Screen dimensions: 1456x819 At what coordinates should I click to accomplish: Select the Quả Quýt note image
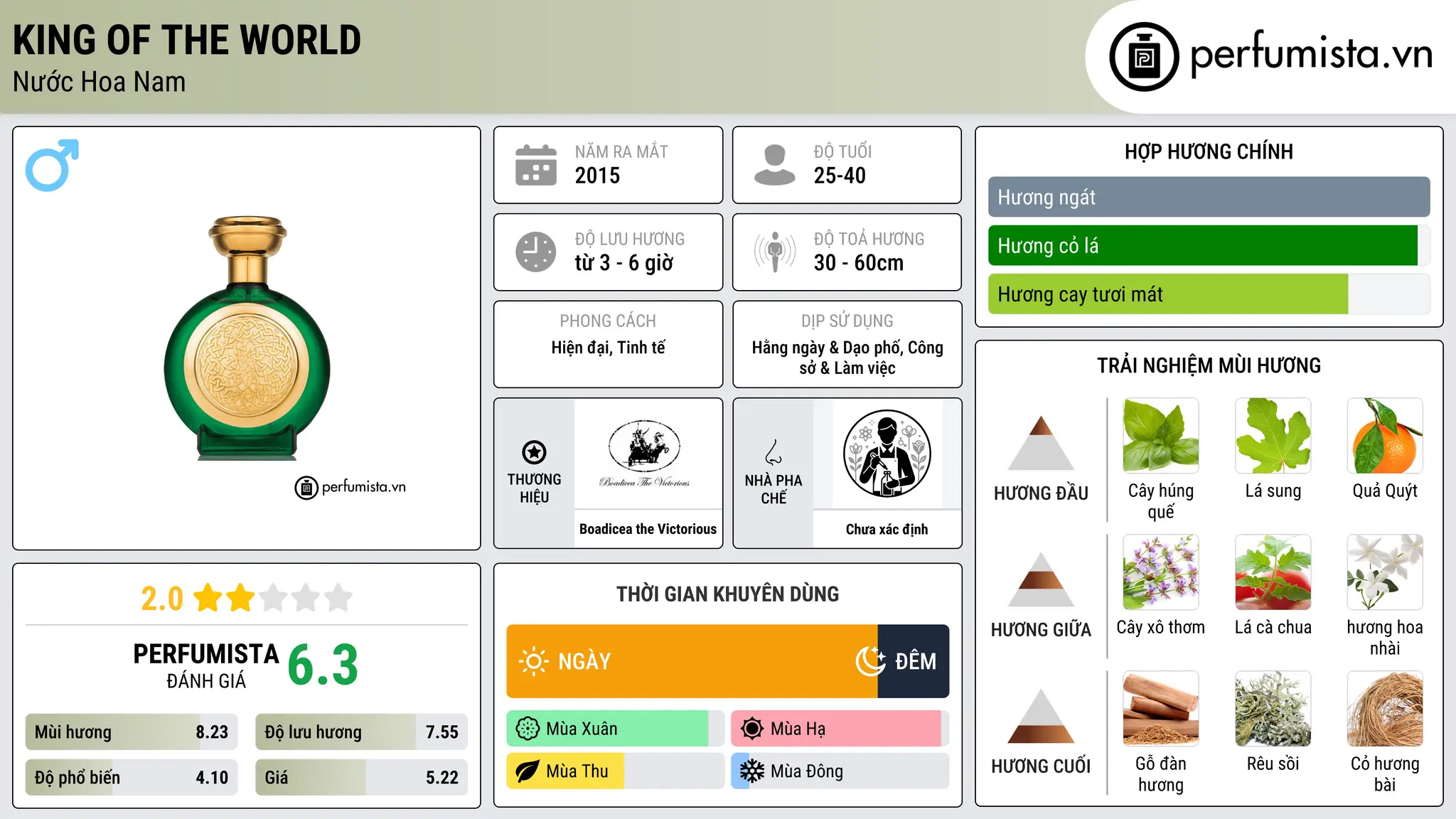tap(1385, 436)
